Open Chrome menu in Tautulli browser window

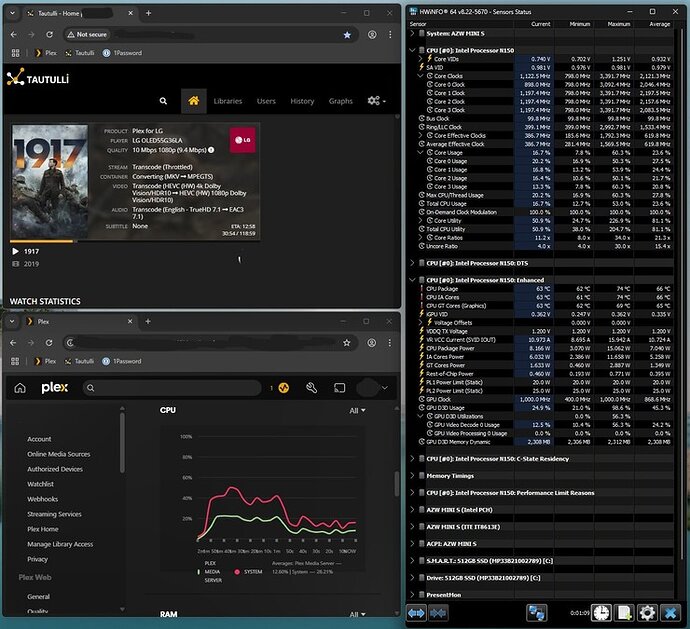pyautogui.click(x=390, y=34)
